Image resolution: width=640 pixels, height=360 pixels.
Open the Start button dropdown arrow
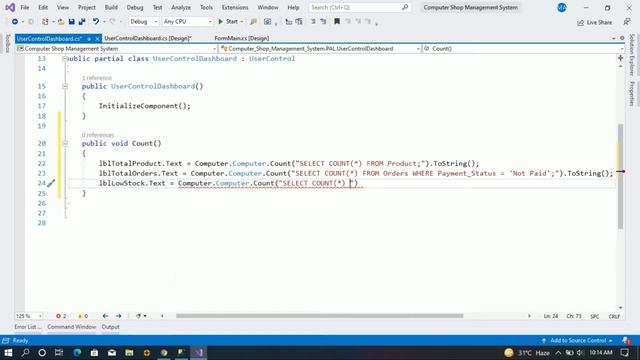242,22
